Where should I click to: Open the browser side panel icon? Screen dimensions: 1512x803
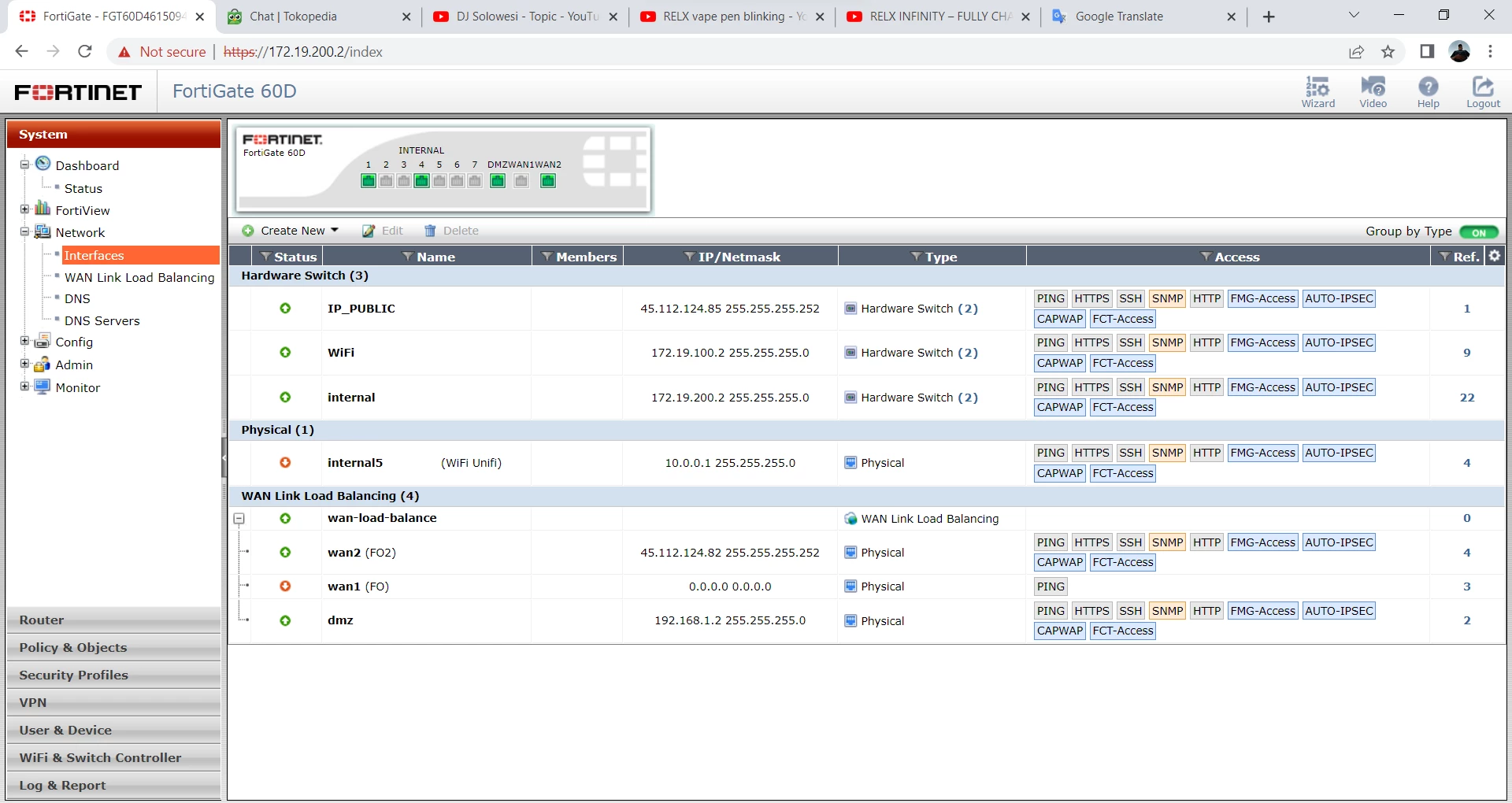[x=1427, y=52]
